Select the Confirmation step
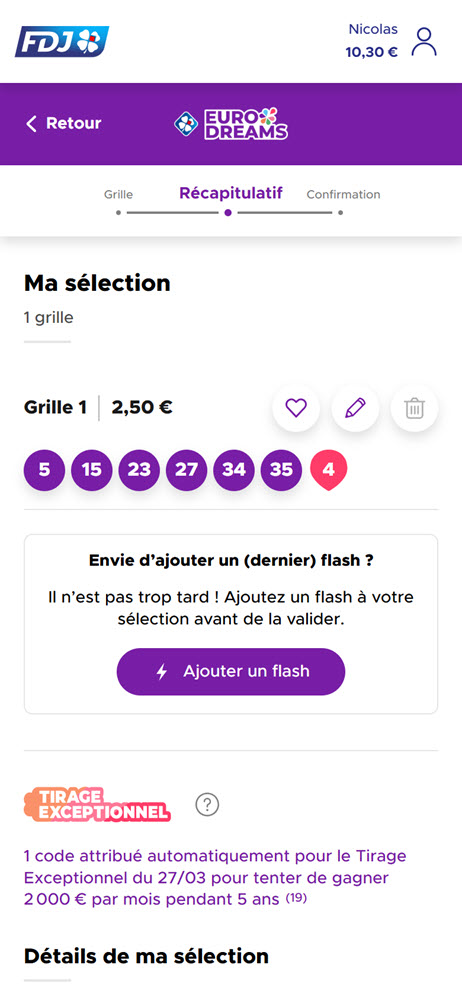Screen dimensions: 462x1000 tap(343, 195)
